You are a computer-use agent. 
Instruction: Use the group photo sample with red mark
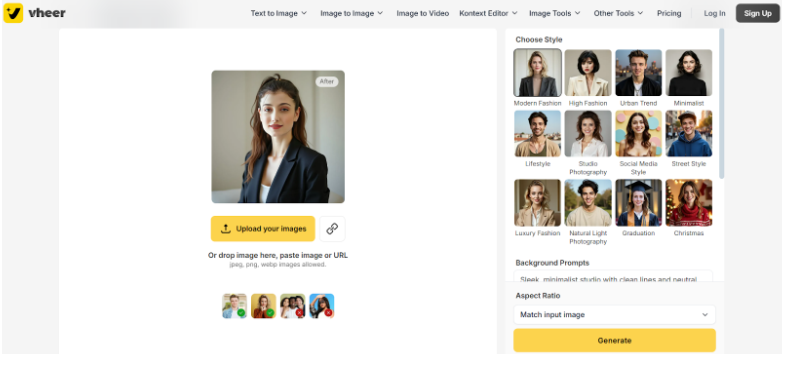[x=293, y=306]
